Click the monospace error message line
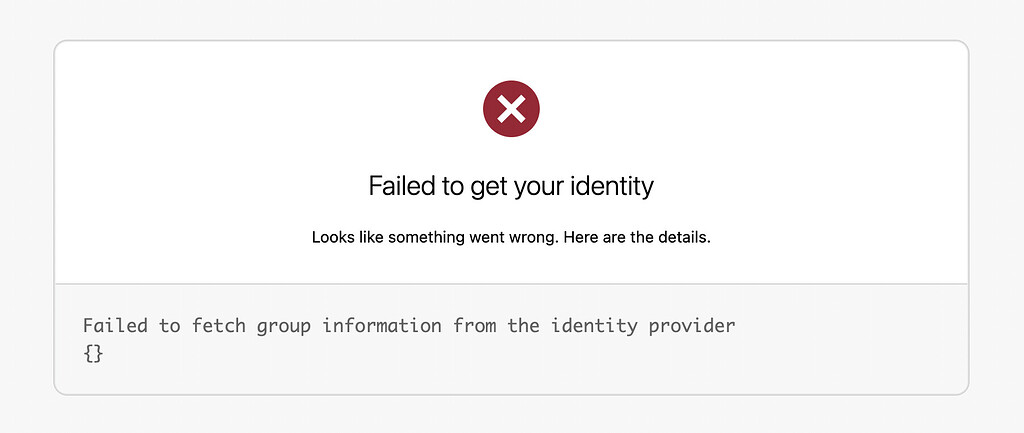 tap(409, 326)
